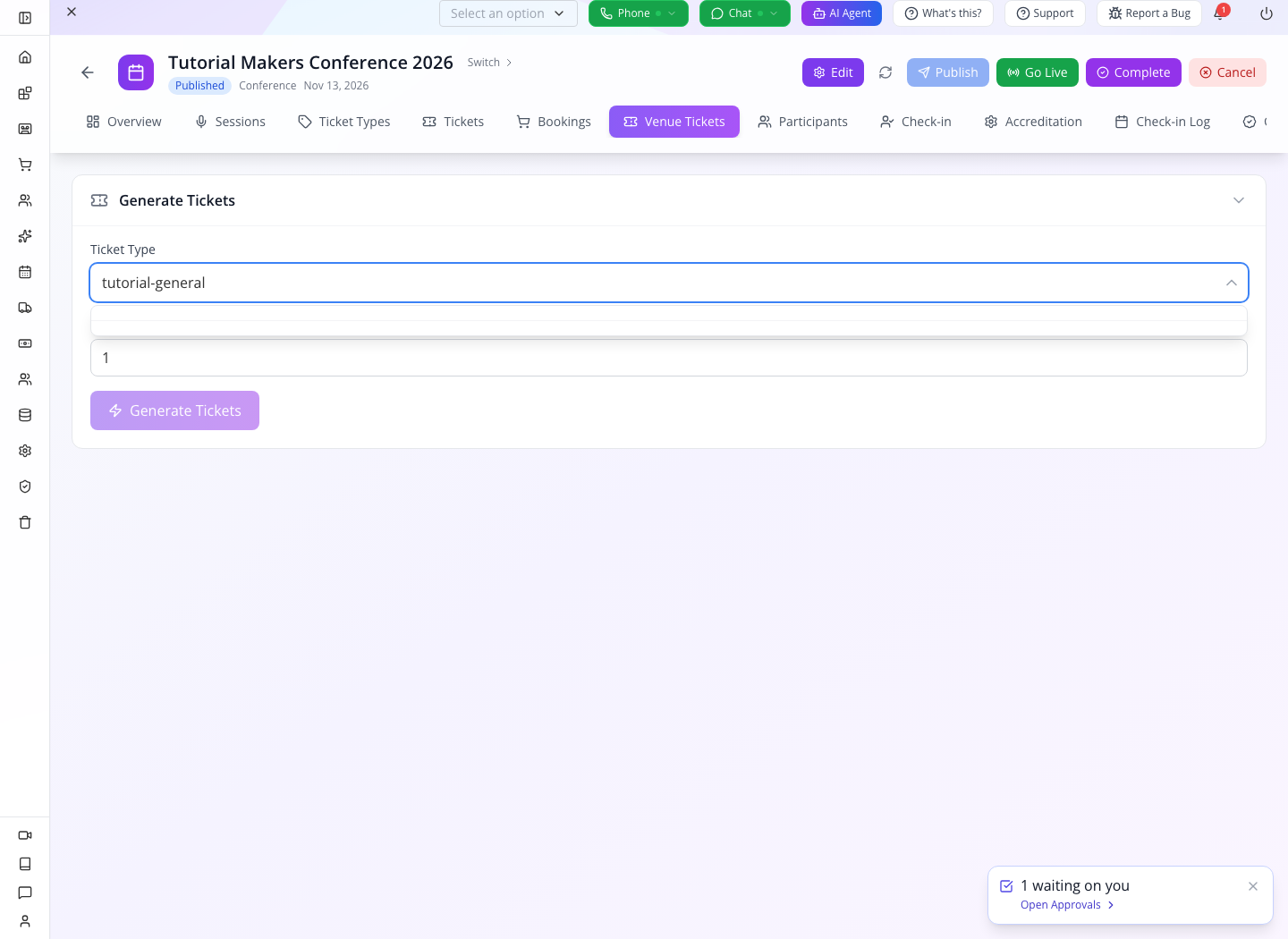Dismiss the '1 waiting on you' notification
This screenshot has width=1288, height=939.
[1253, 886]
